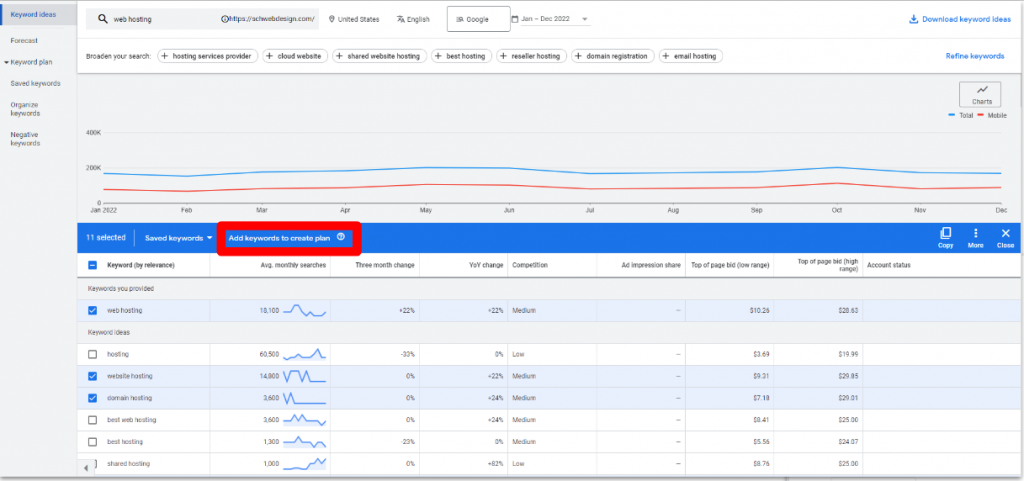This screenshot has width=1024, height=481.
Task: Close the blue selection bar
Action: point(1005,233)
